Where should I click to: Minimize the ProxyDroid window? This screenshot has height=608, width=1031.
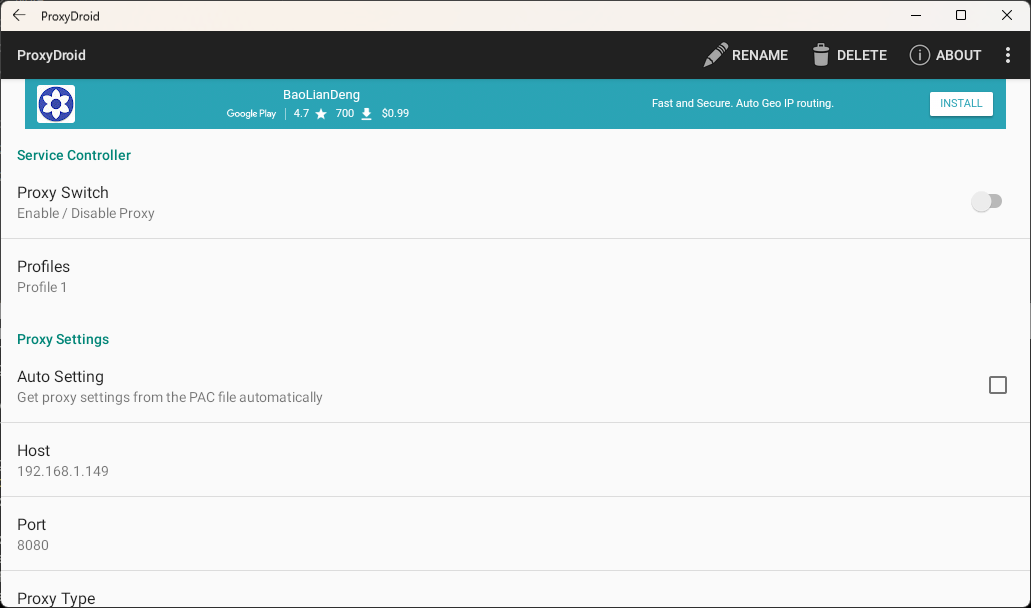[915, 15]
